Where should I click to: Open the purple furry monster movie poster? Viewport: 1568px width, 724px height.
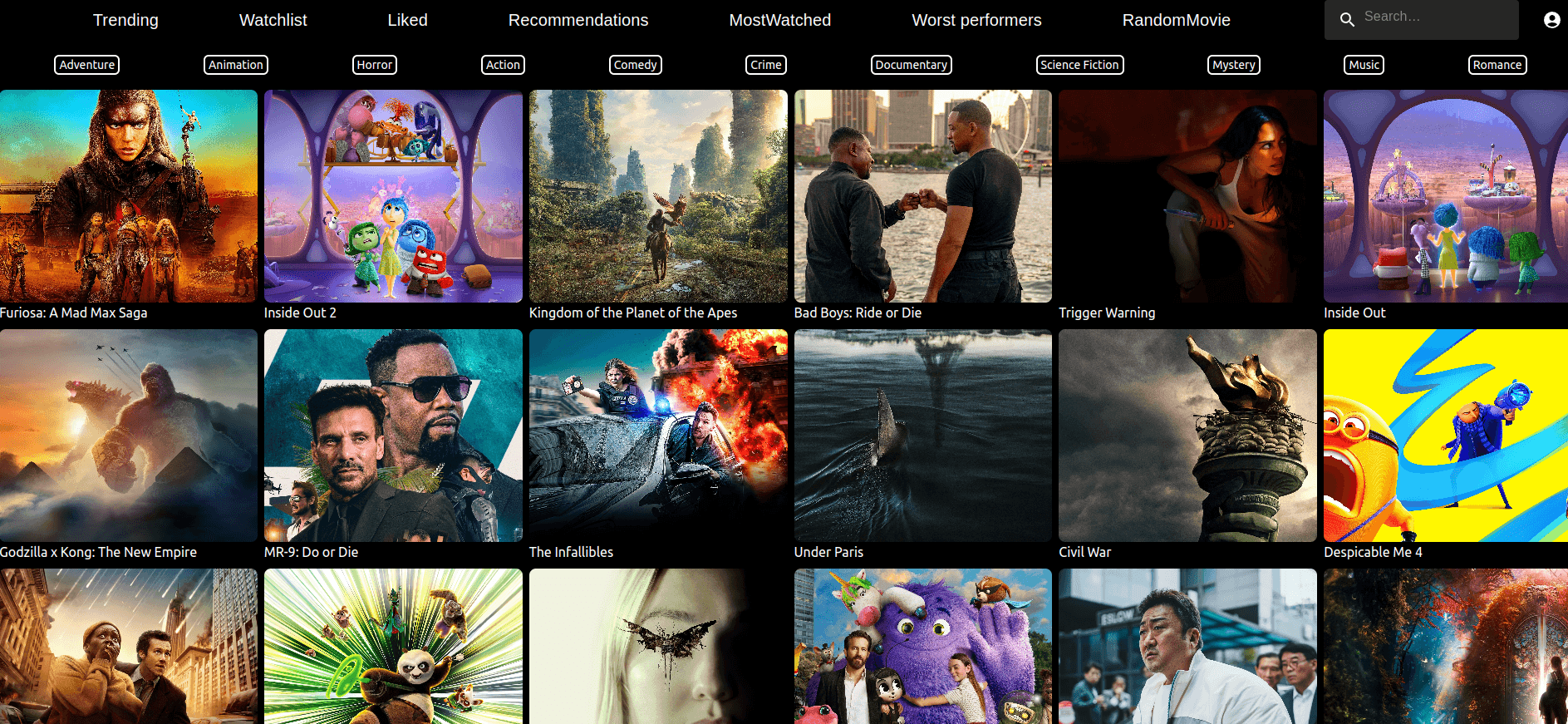(923, 647)
